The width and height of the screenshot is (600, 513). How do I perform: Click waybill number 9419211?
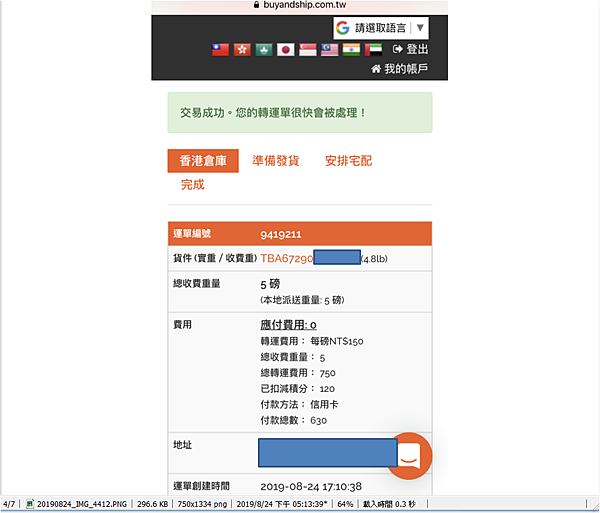pyautogui.click(x=281, y=235)
